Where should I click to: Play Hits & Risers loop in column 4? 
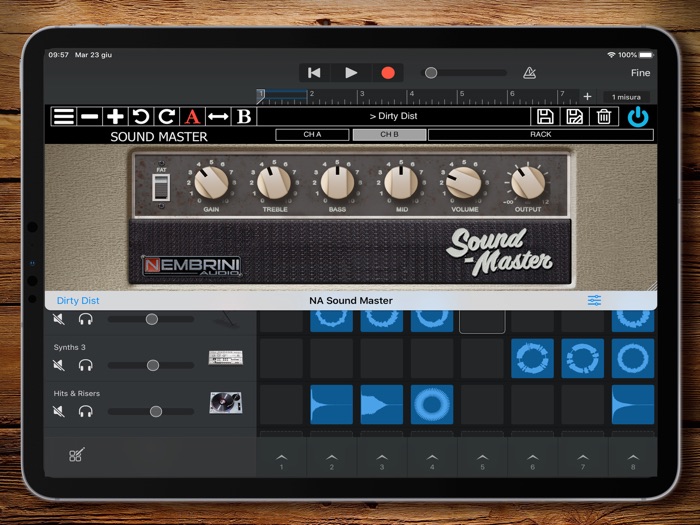(432, 404)
